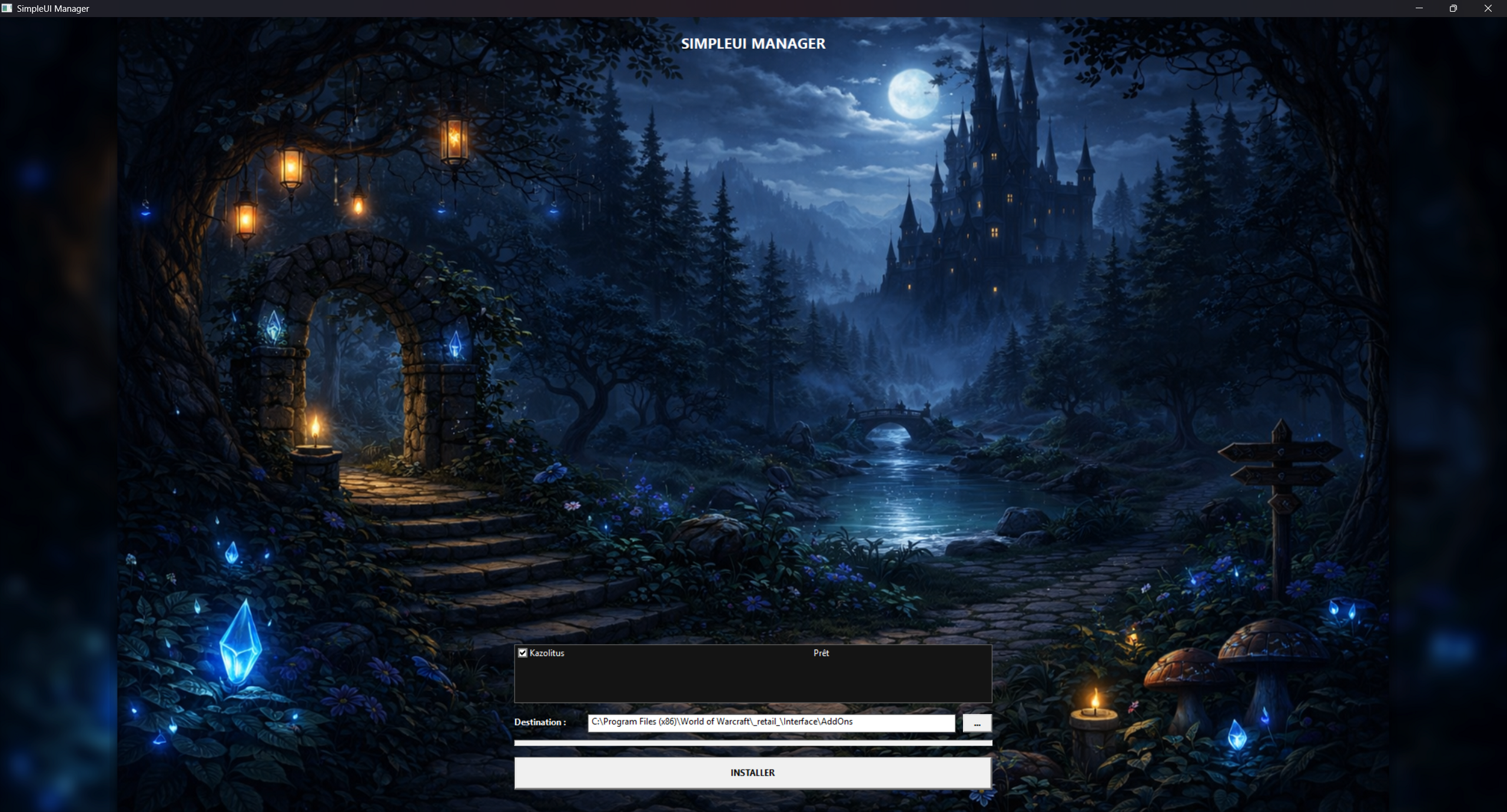Click the large glowing blue crystal

click(x=240, y=644)
